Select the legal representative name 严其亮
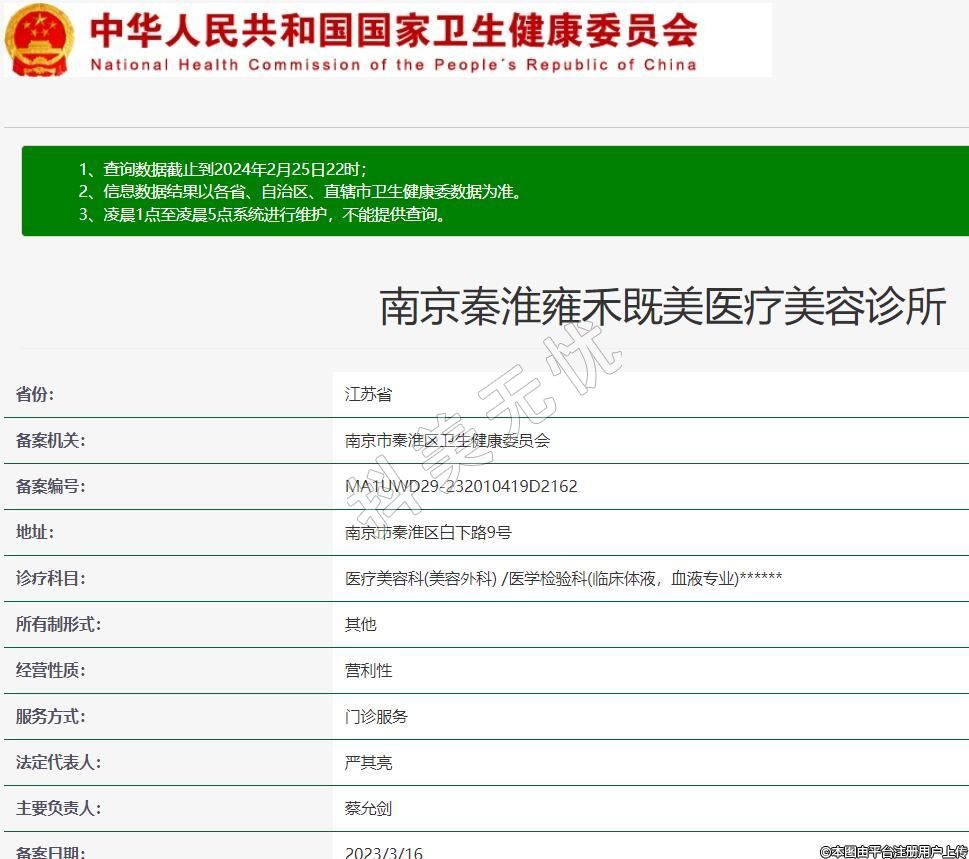The width and height of the screenshot is (969, 859). [x=368, y=762]
